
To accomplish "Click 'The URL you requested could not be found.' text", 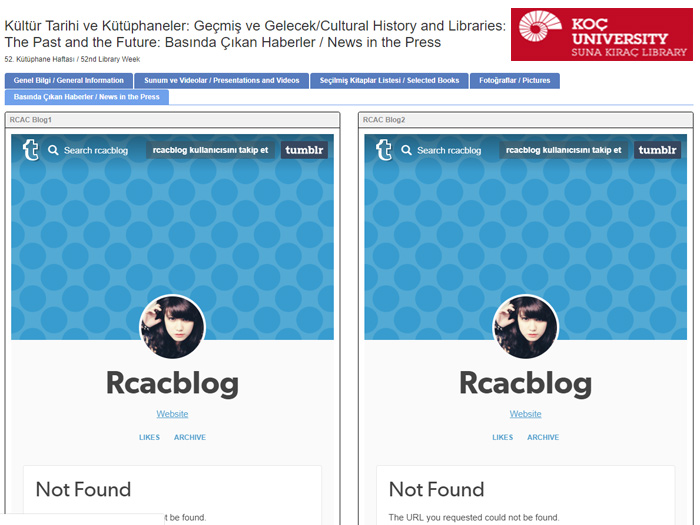I will point(474,517).
